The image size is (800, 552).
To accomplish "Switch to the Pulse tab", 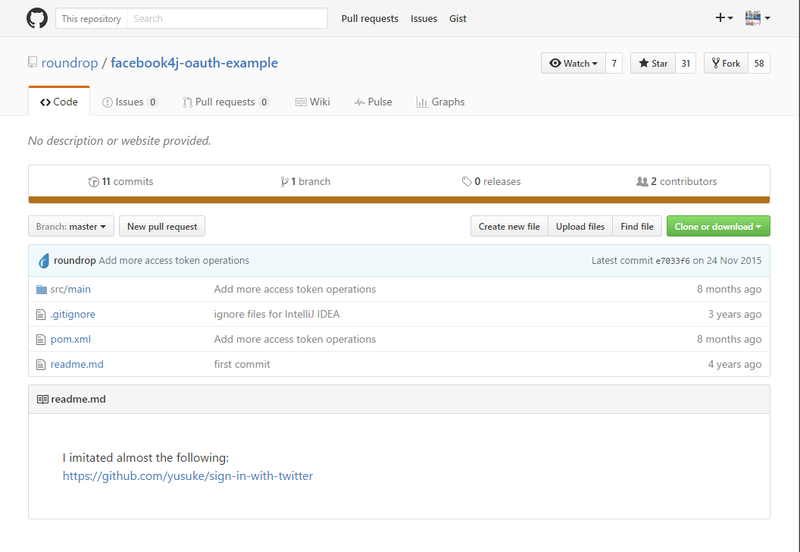I will coord(373,102).
